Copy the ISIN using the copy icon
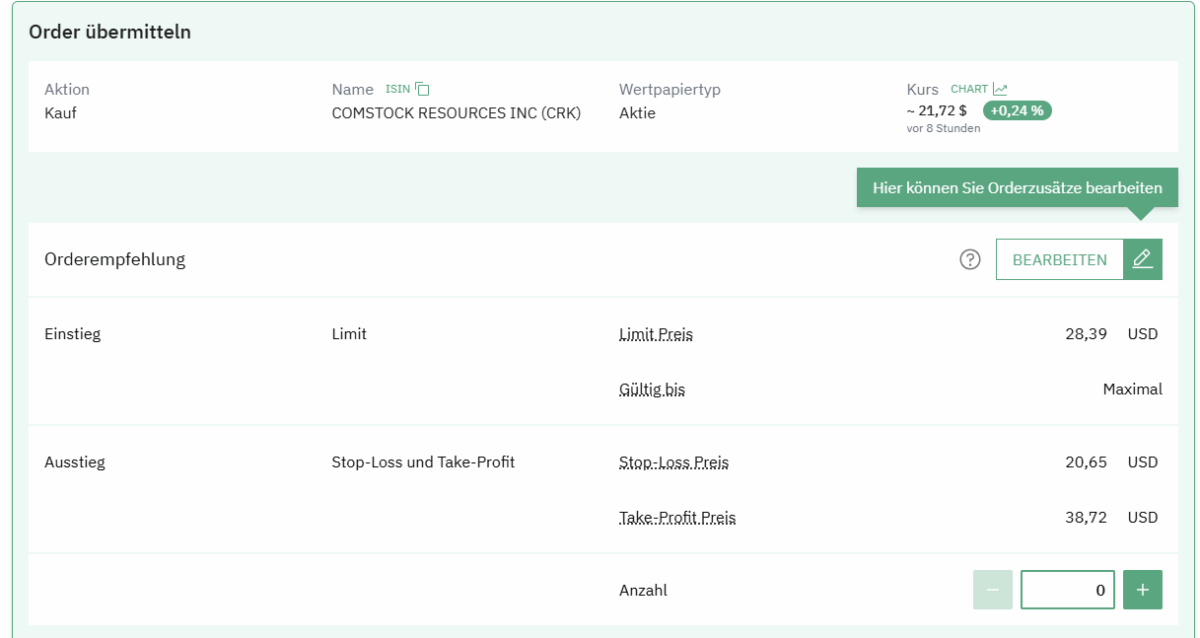The image size is (1200, 638). click(421, 88)
